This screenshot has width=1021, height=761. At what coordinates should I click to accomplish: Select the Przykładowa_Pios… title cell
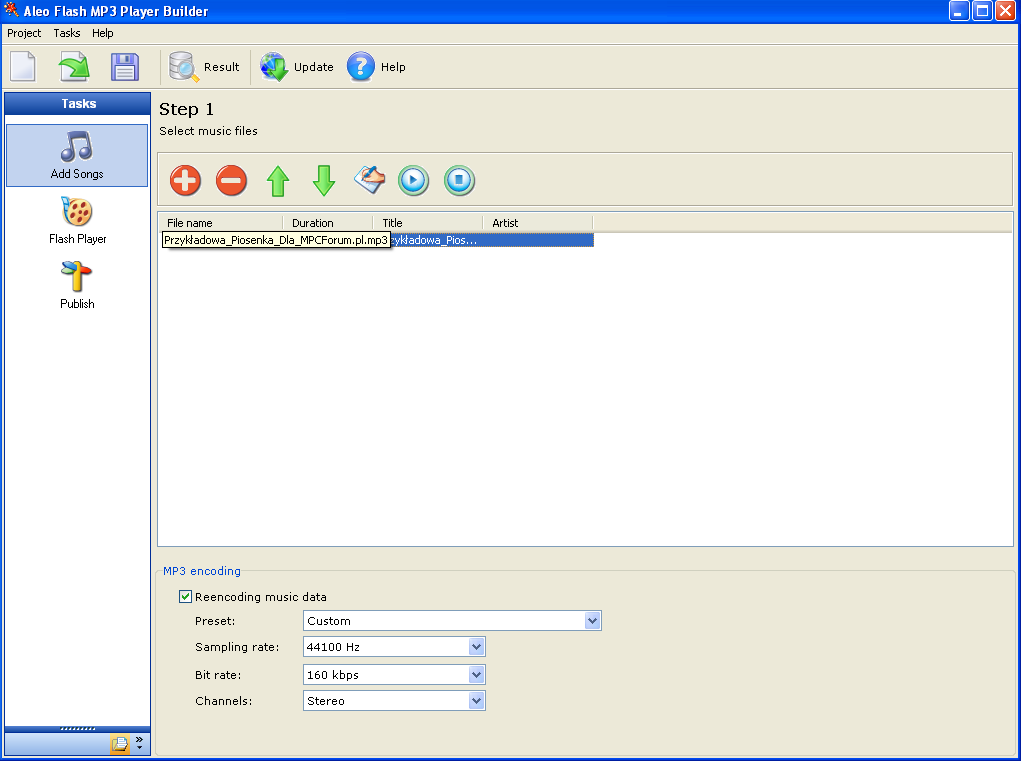pyautogui.click(x=434, y=240)
